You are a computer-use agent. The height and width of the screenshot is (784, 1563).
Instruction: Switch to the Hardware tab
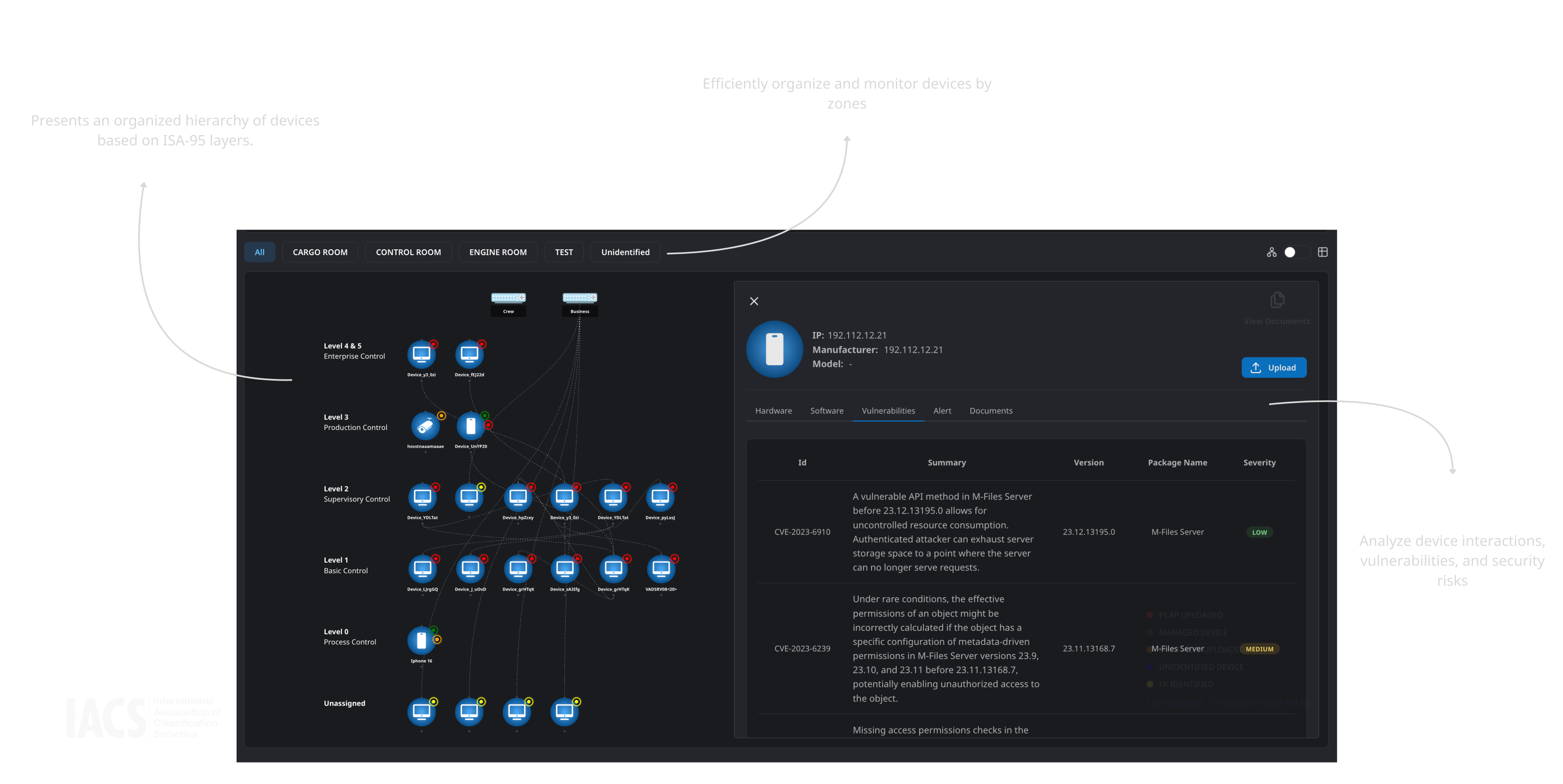[x=773, y=410]
